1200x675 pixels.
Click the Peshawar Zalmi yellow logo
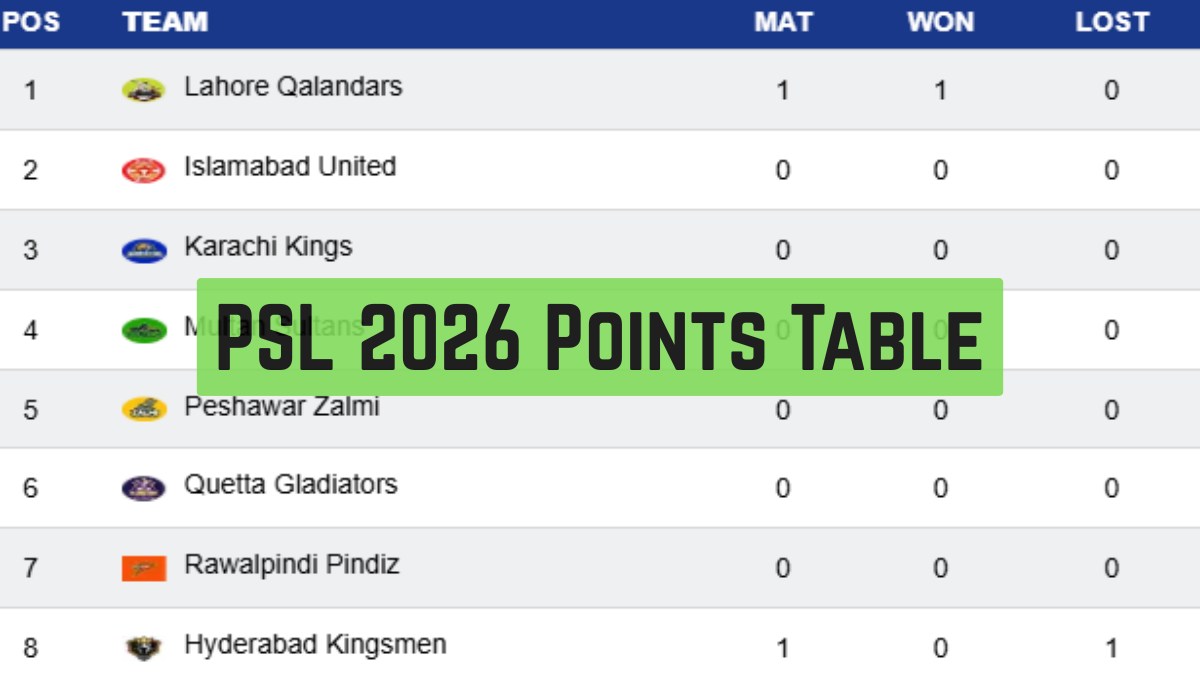tap(143, 409)
